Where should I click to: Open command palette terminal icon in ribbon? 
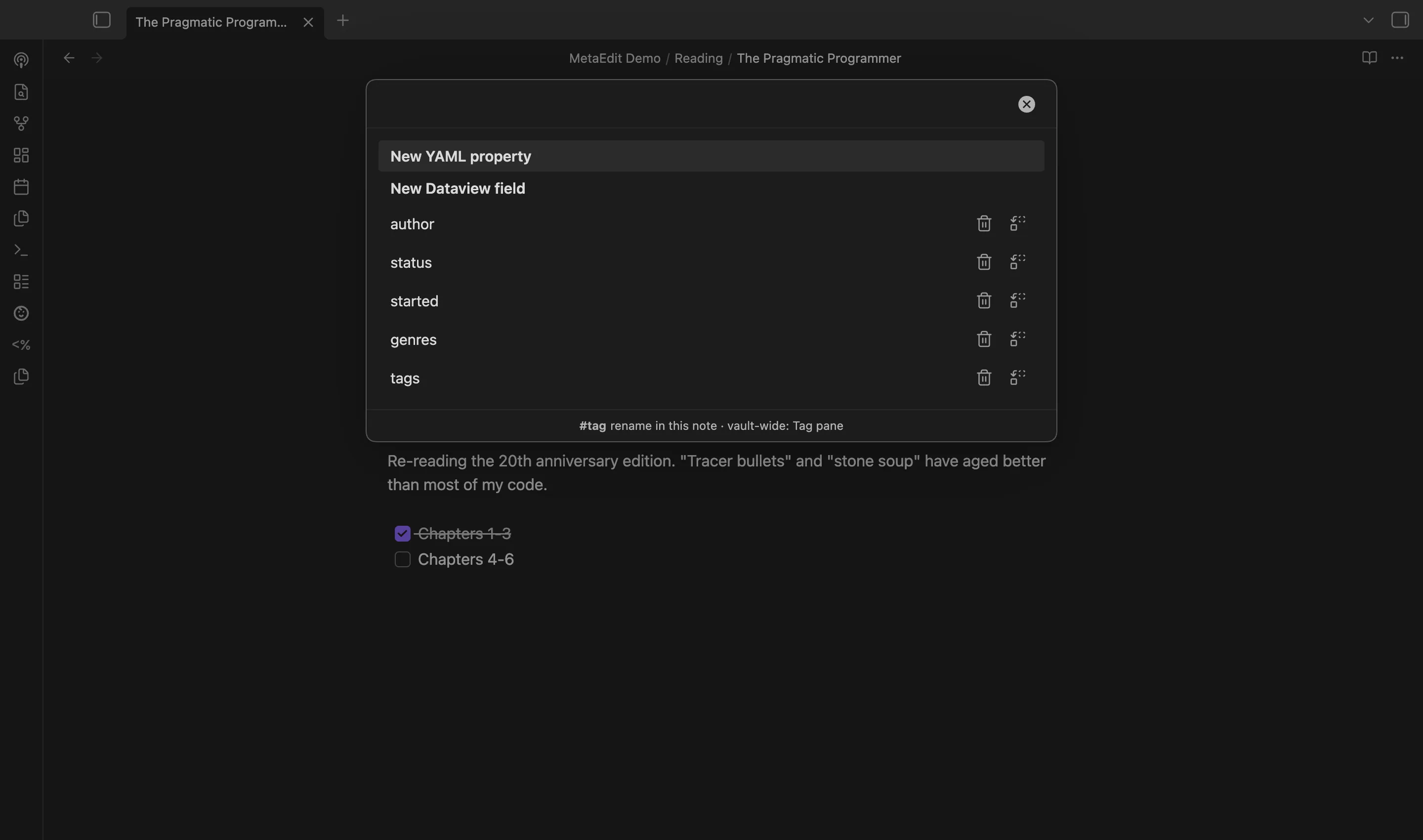[21, 250]
